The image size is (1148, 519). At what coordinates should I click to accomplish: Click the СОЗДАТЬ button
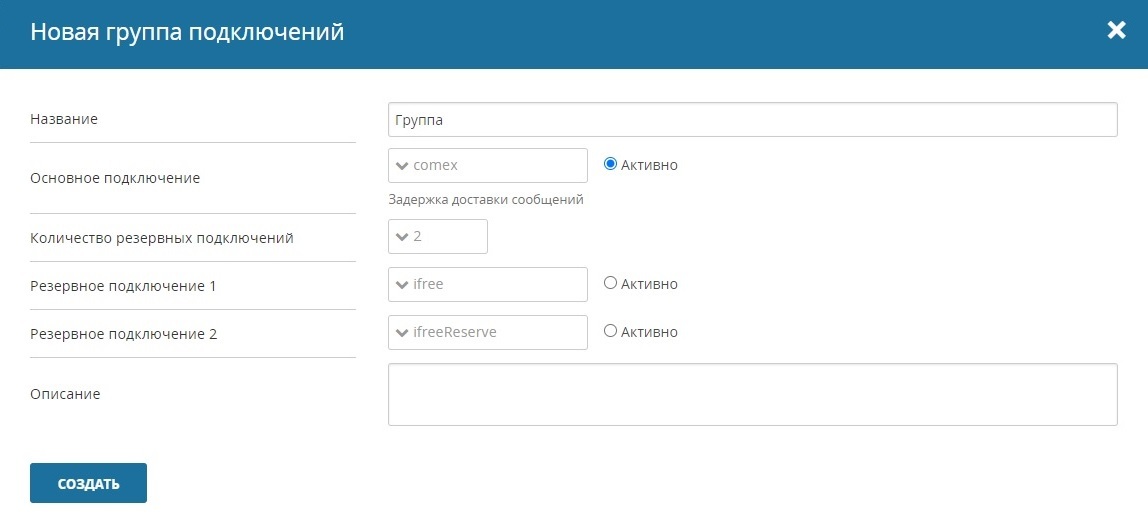89,483
